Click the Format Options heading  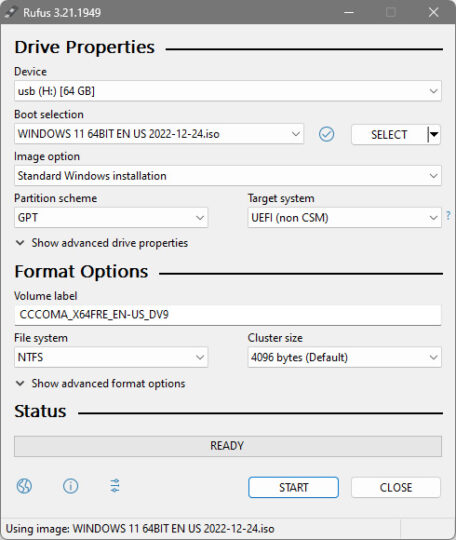81,272
